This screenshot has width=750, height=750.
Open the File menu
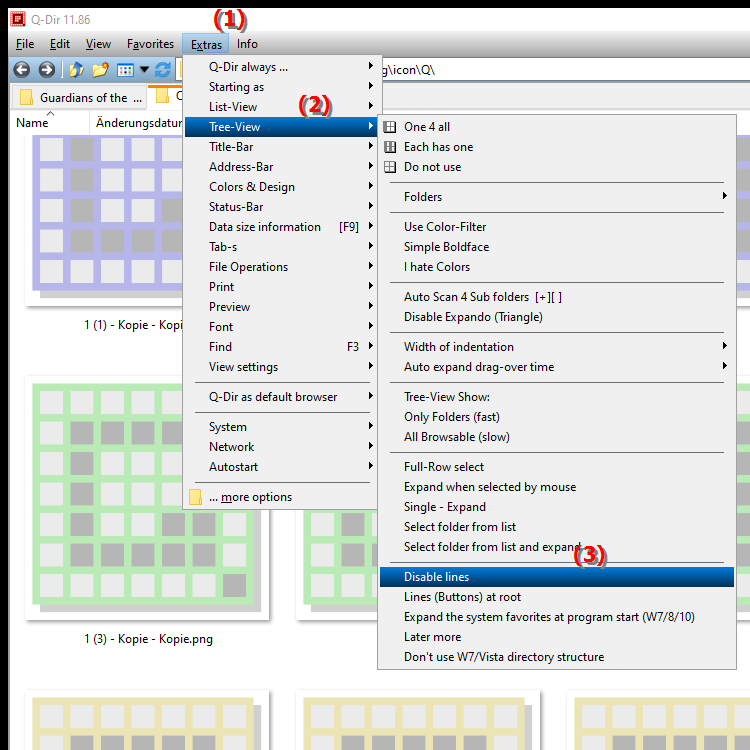(25, 44)
